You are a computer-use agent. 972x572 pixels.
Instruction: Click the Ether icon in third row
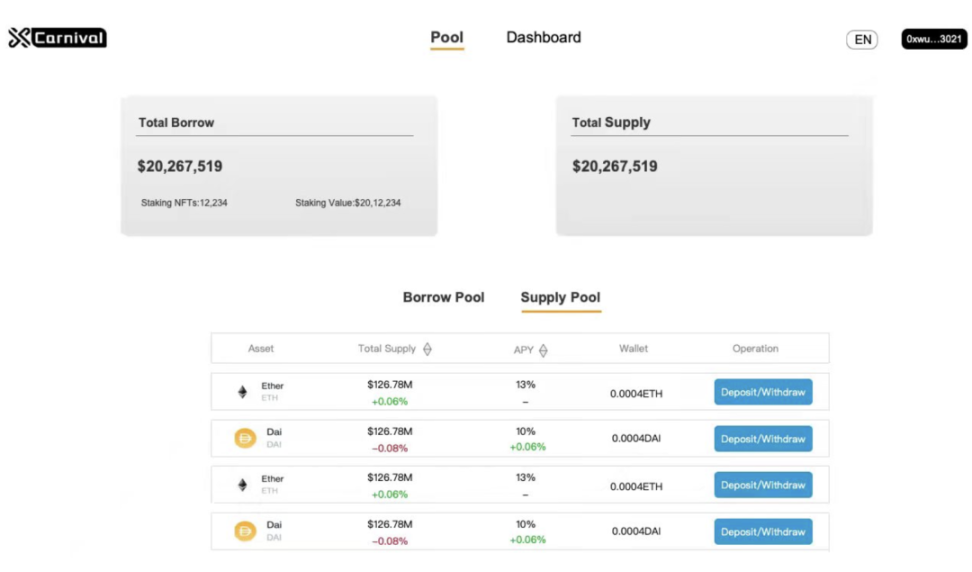pyautogui.click(x=242, y=485)
